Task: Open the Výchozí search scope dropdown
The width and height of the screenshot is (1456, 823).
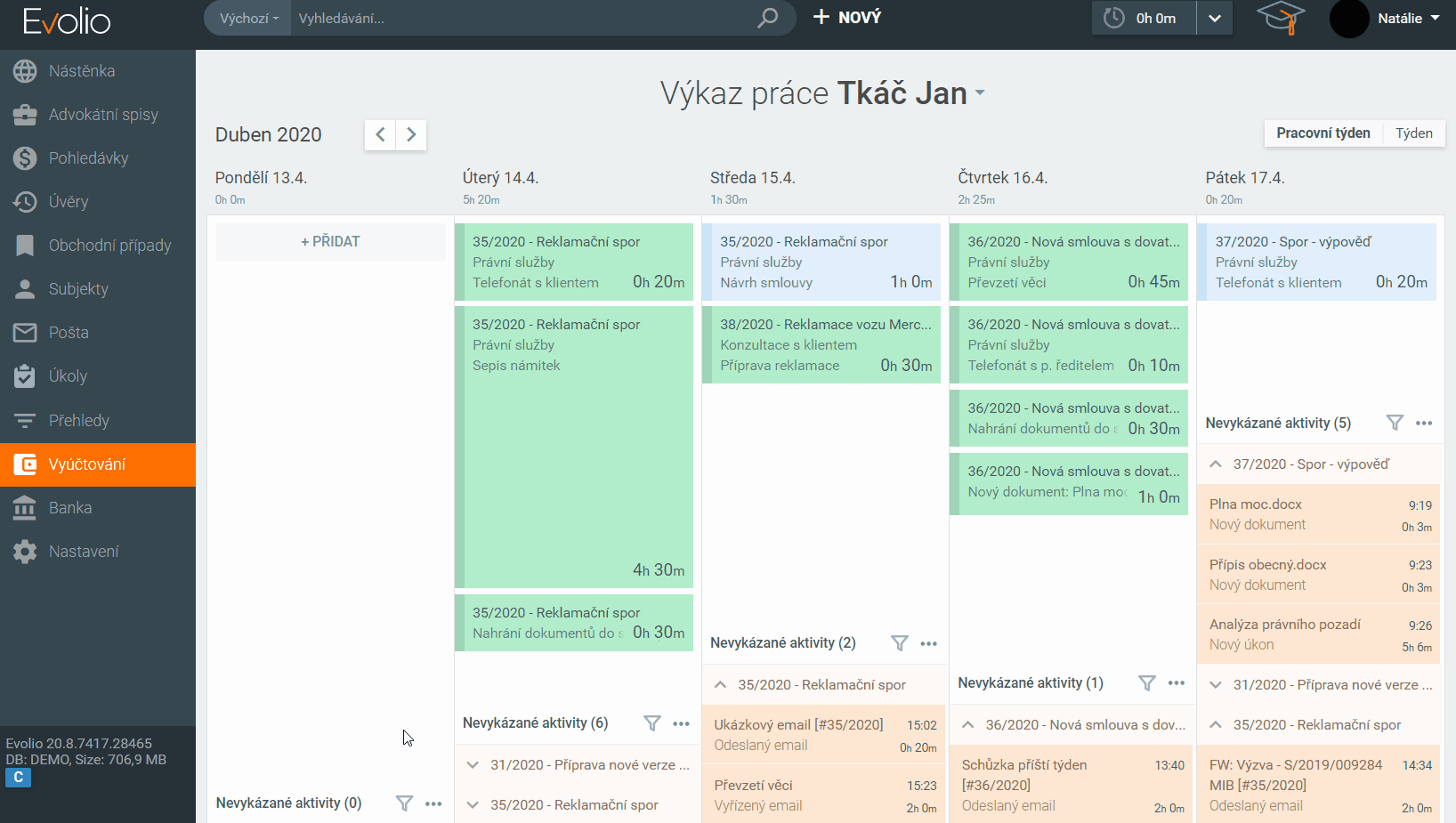Action: click(x=248, y=18)
